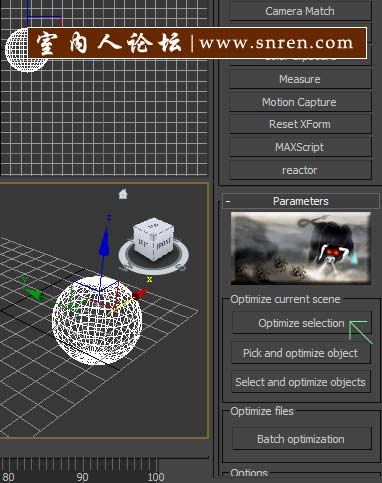The image size is (382, 483).
Task: Click the ViewCube home icon
Action: 123,194
